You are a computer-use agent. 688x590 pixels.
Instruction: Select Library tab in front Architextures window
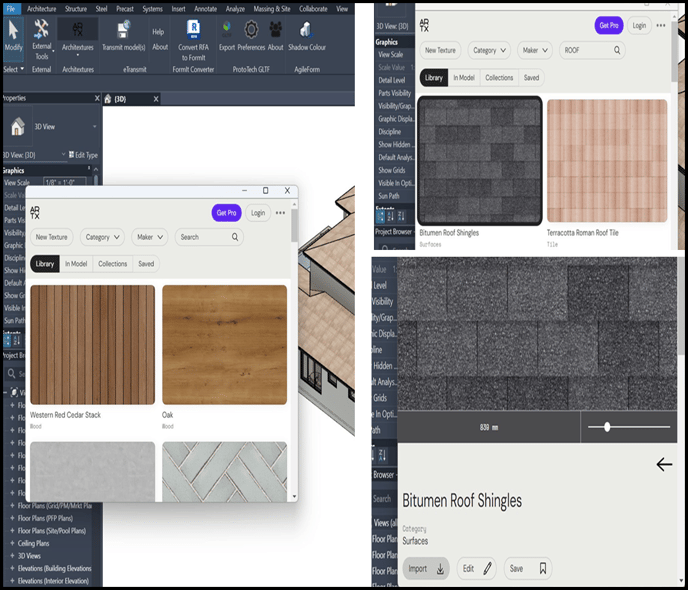click(45, 264)
